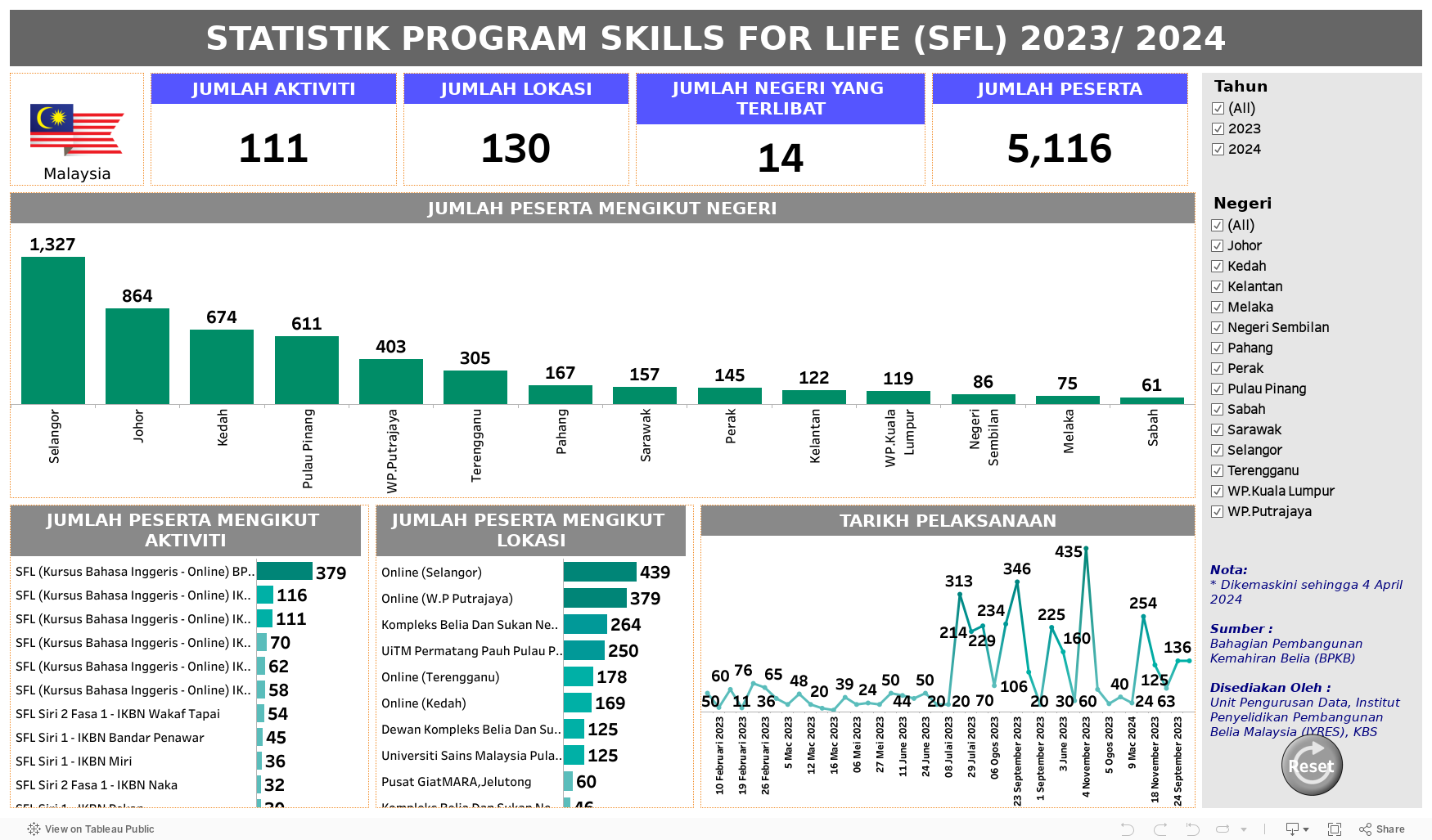Viewport: 1432px width, 840px height.
Task: Toggle the 2023 year checkbox
Action: 1218,128
